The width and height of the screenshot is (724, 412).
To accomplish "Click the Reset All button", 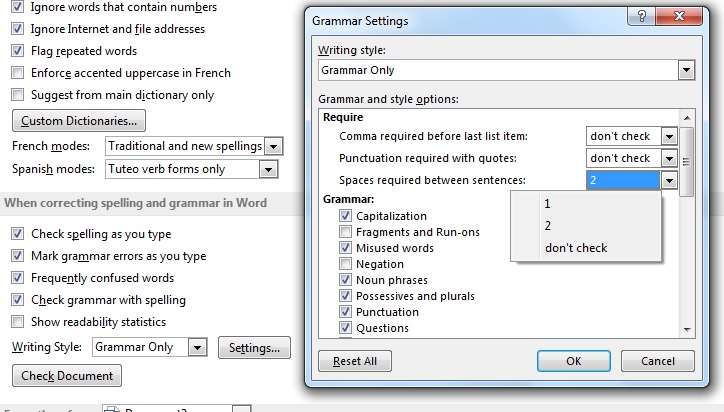I will pyautogui.click(x=353, y=361).
